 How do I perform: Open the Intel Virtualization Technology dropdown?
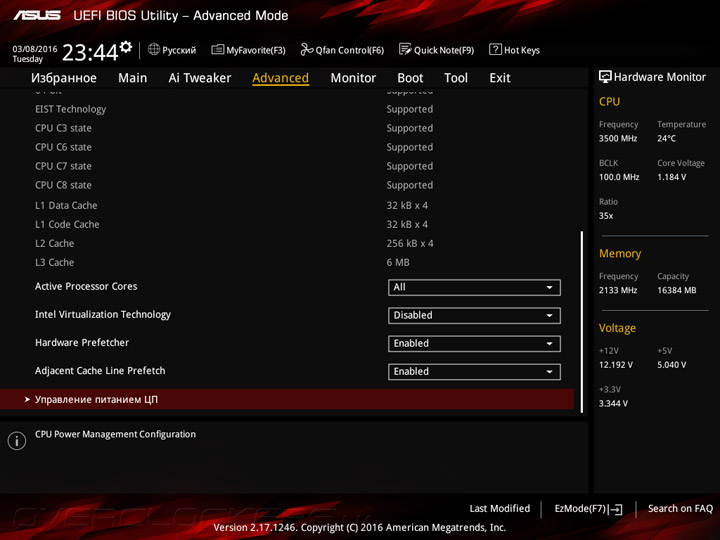pyautogui.click(x=474, y=315)
